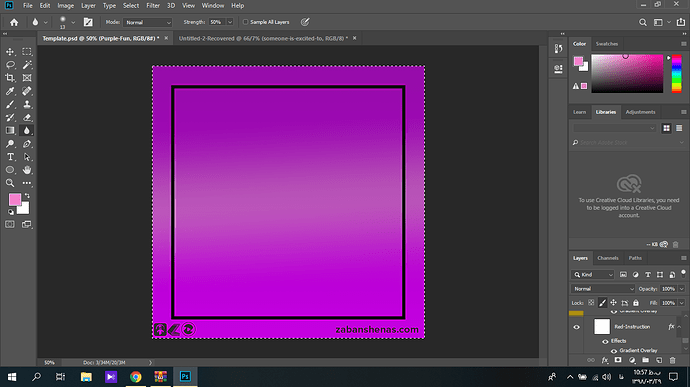Click the Delete layer trash icon
690x387 pixels.
[672, 360]
